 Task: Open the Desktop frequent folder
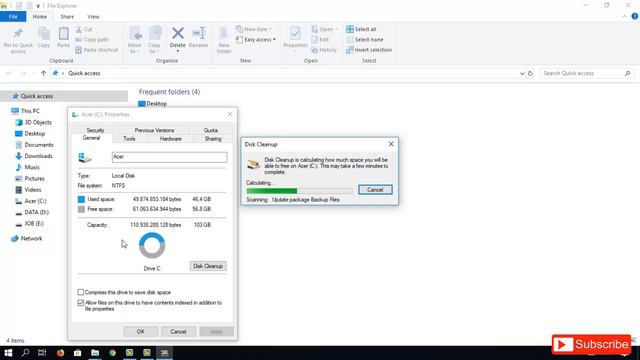coord(152,104)
